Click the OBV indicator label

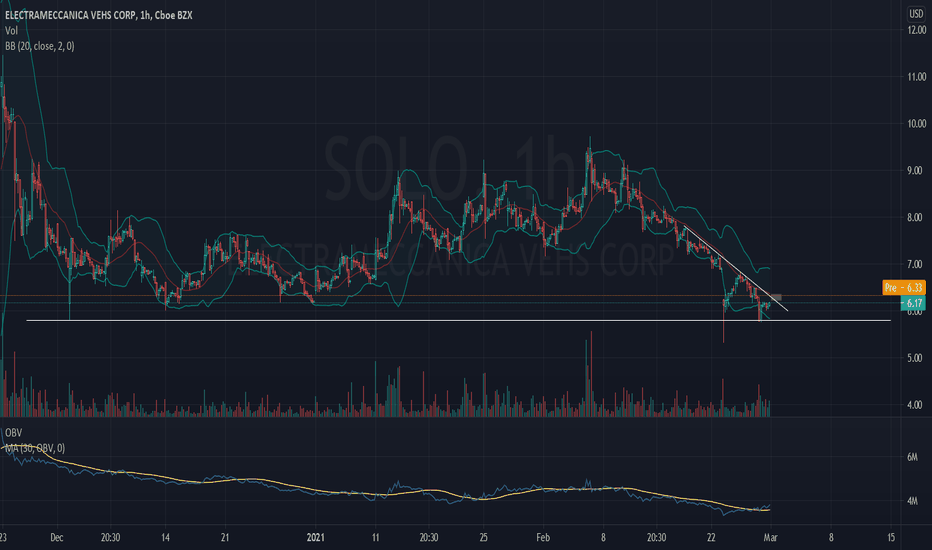tap(13, 432)
